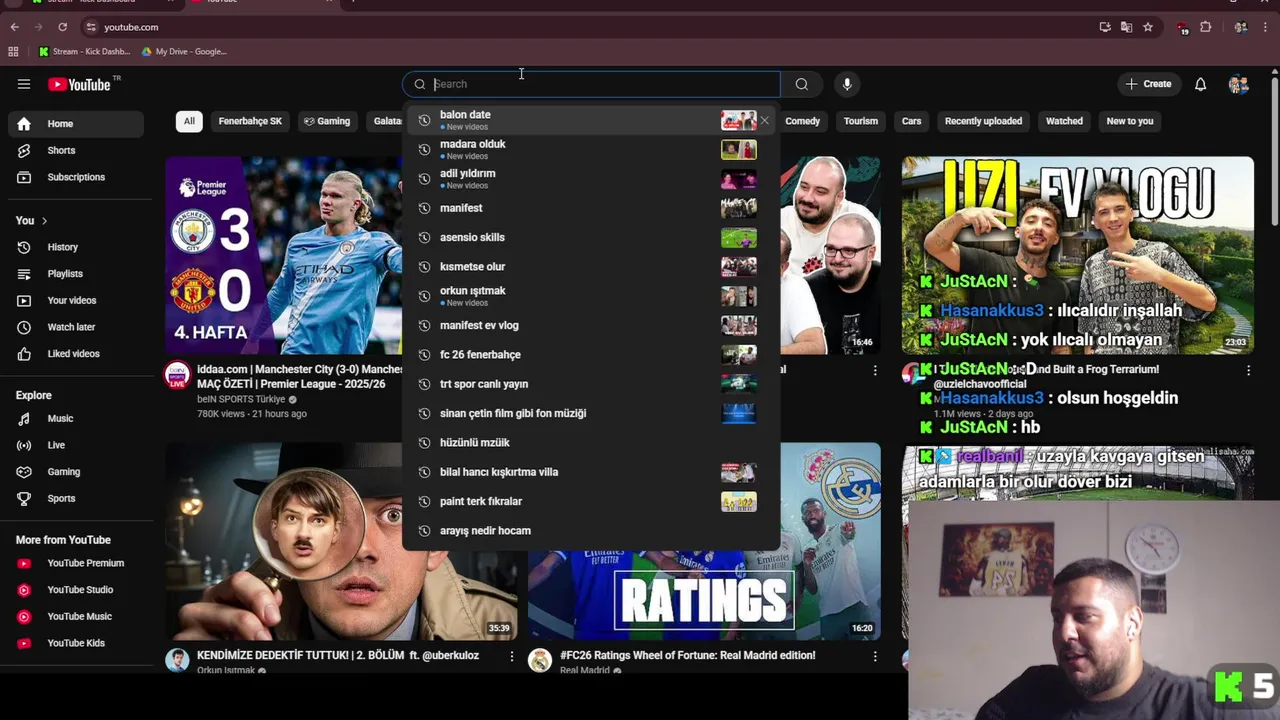This screenshot has width=1280, height=720.
Task: Bookmark this page with star icon
Action: tap(1148, 27)
